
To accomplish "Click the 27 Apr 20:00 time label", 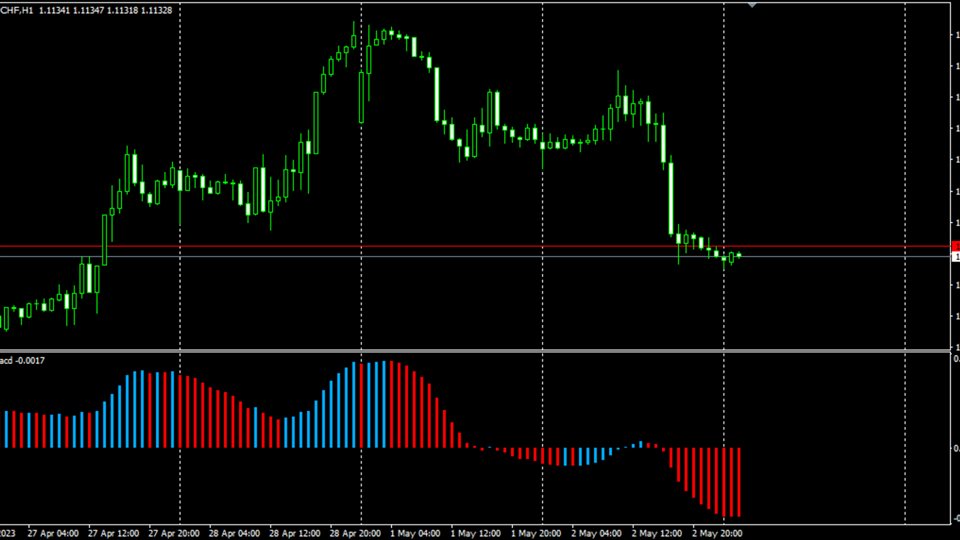I will coord(174,533).
